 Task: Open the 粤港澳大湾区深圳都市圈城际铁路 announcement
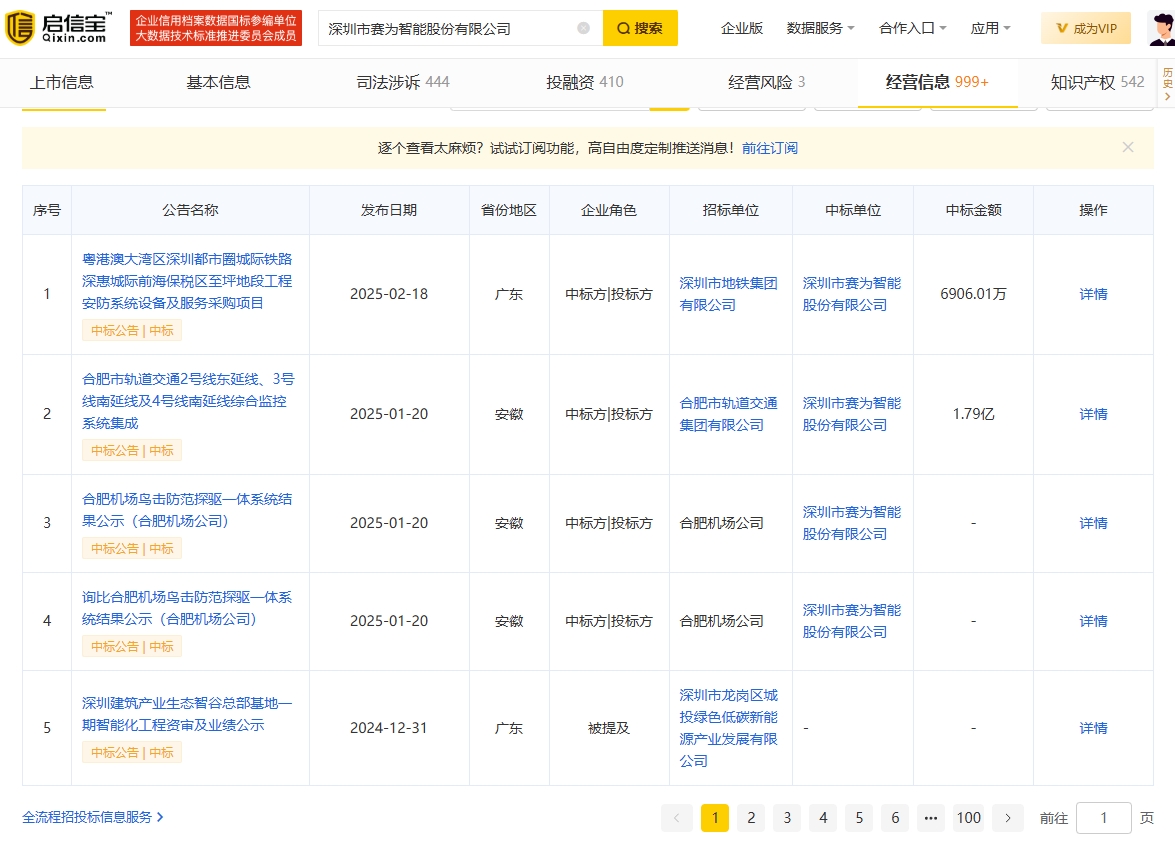tap(187, 281)
